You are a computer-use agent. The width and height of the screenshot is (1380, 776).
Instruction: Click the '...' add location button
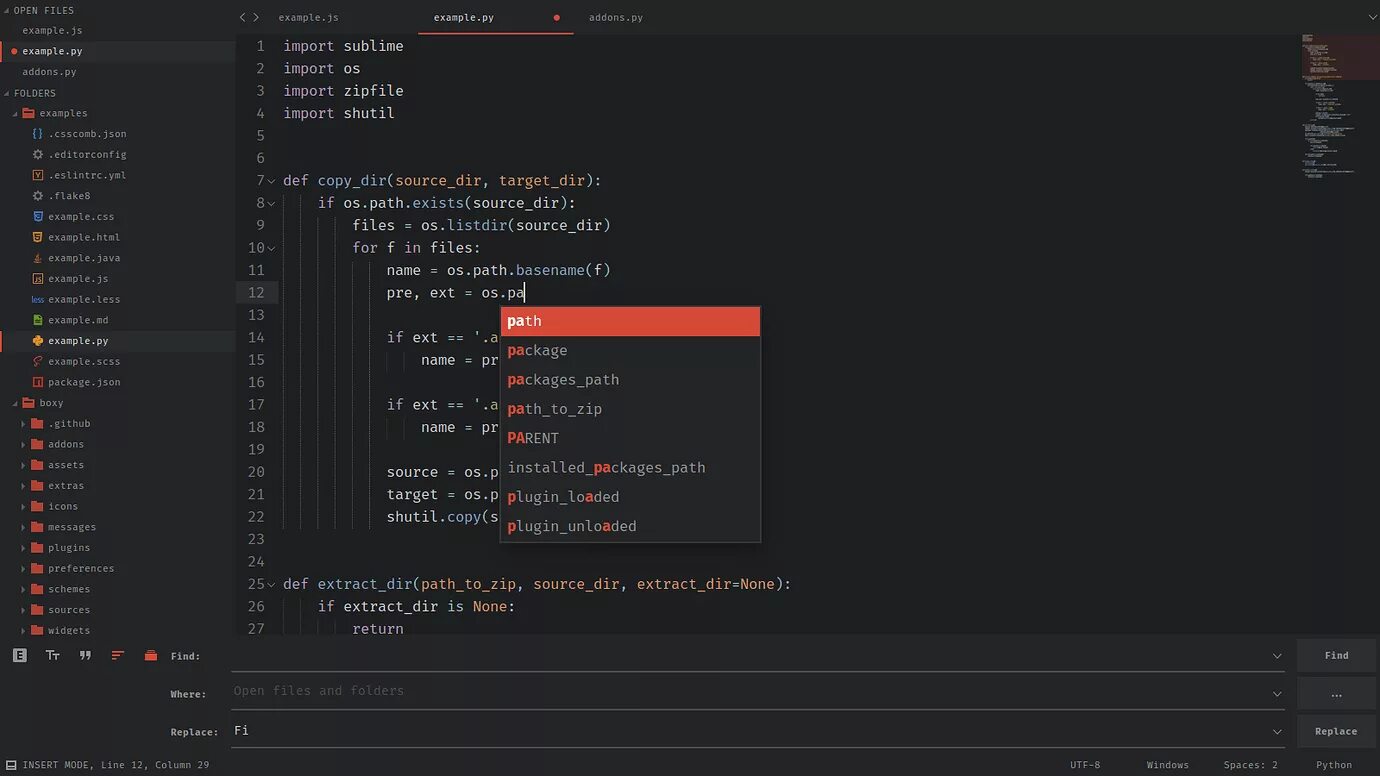1337,693
